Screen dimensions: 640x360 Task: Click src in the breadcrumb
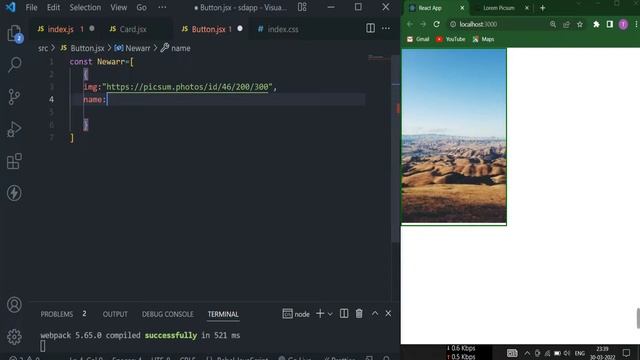click(x=43, y=48)
